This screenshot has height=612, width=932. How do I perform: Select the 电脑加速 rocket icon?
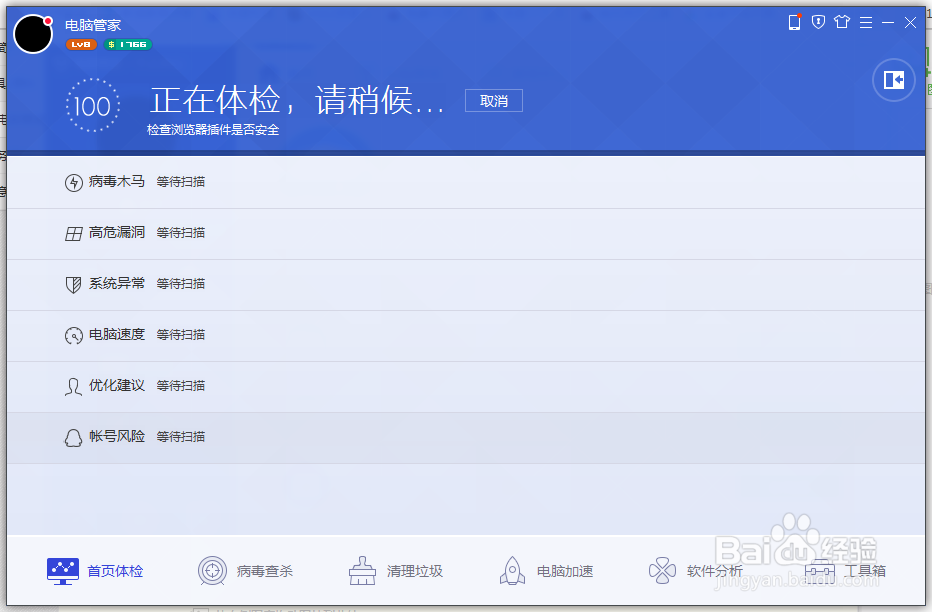coord(511,569)
